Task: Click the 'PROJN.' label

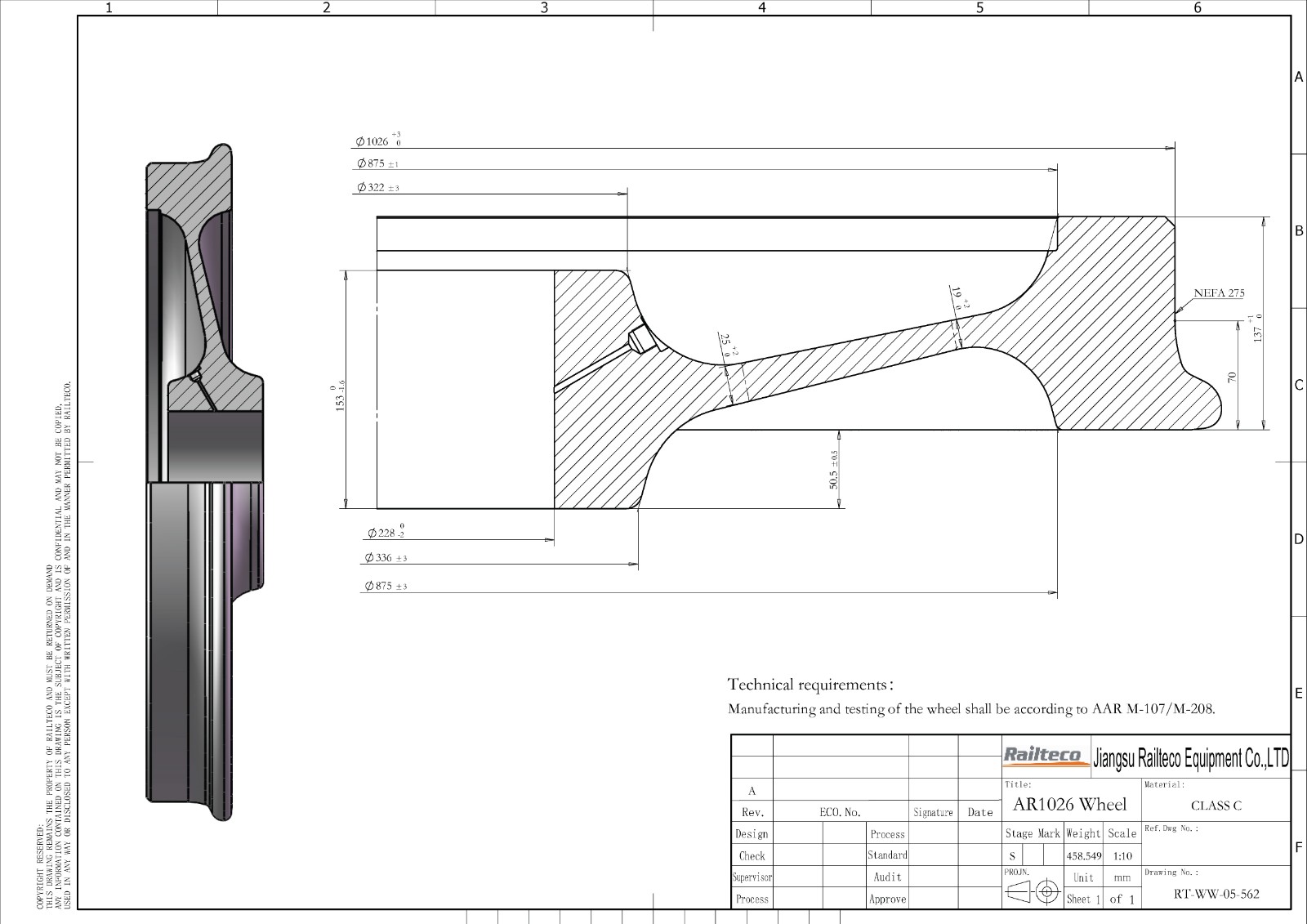Action: point(1016,872)
